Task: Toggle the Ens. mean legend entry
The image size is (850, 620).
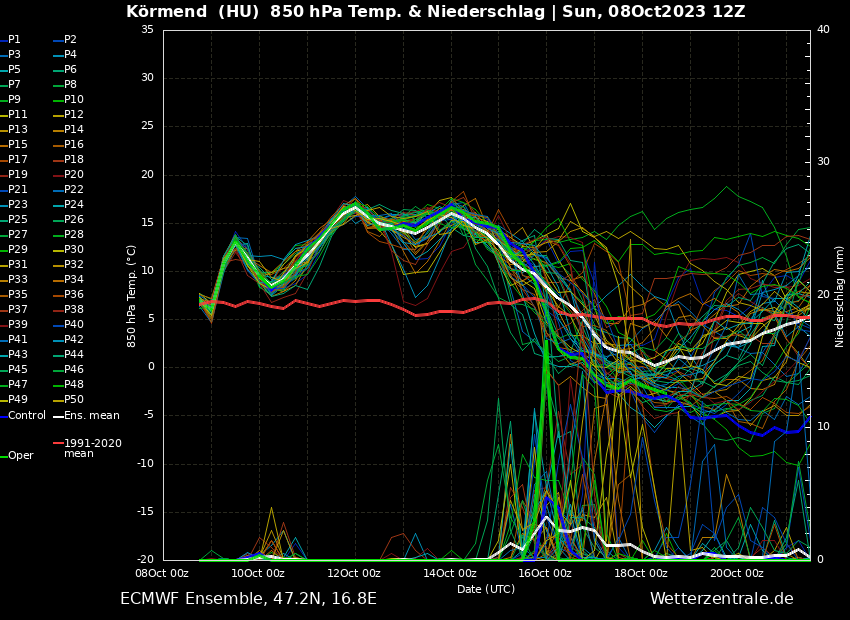Action: point(91,415)
